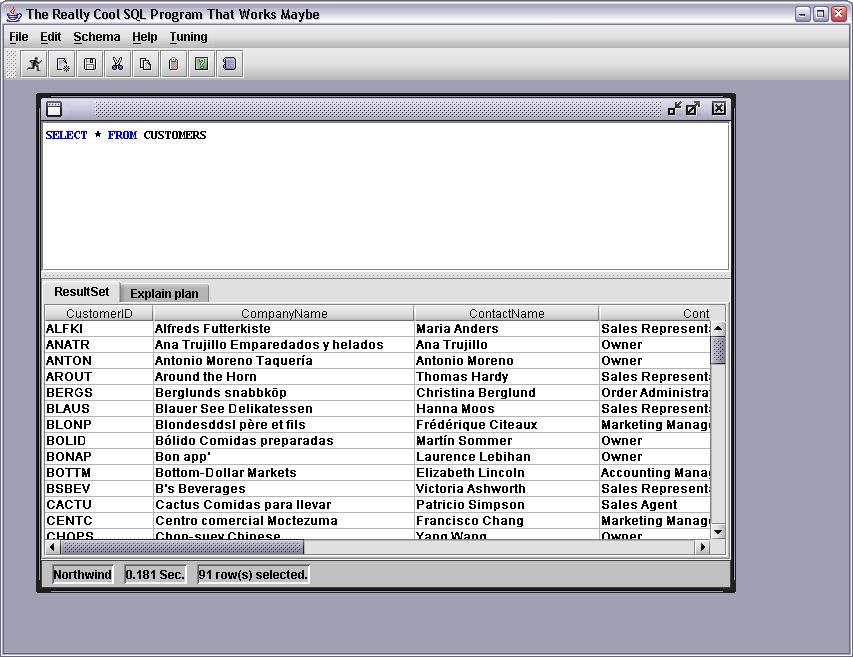
Task: Iconify the internal query window
Action: click(674, 109)
